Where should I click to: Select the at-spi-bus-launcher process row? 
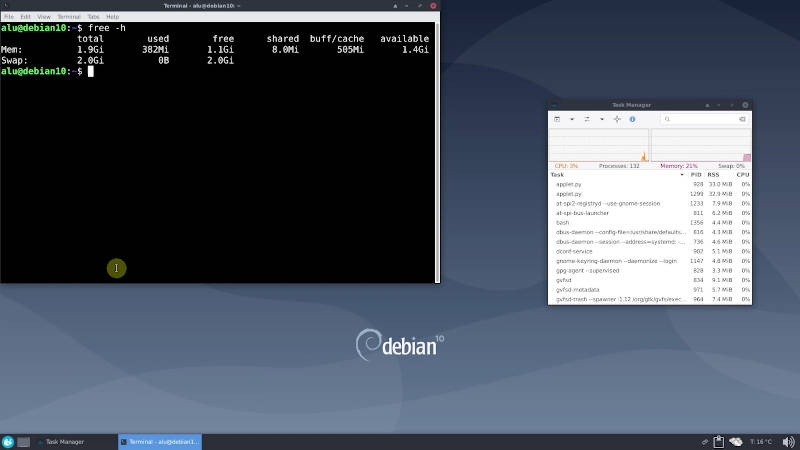(649, 213)
